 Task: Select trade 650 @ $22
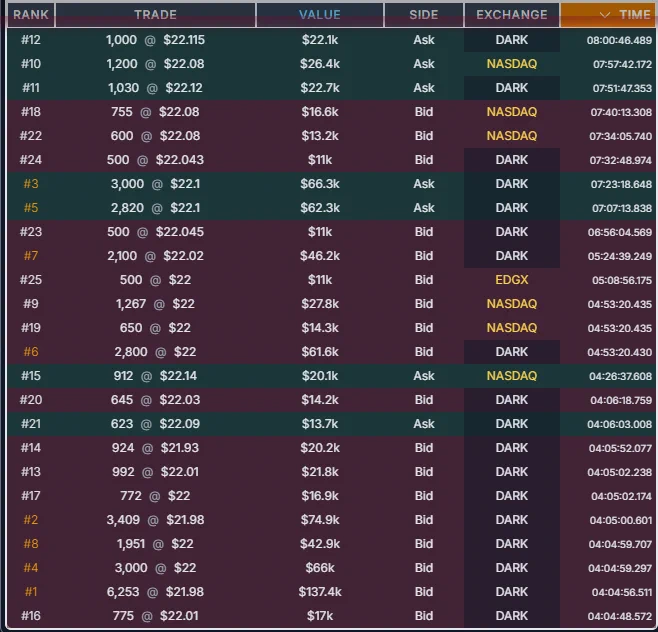pyautogui.click(x=155, y=328)
